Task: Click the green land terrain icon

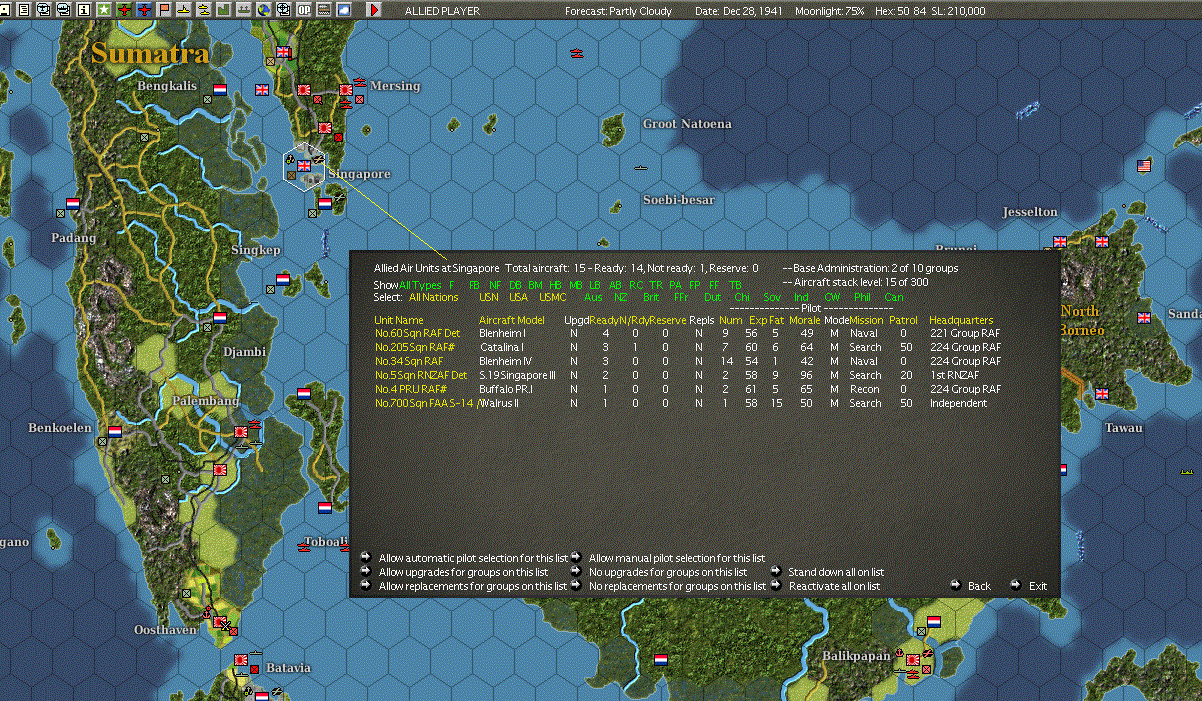Action: [224, 10]
